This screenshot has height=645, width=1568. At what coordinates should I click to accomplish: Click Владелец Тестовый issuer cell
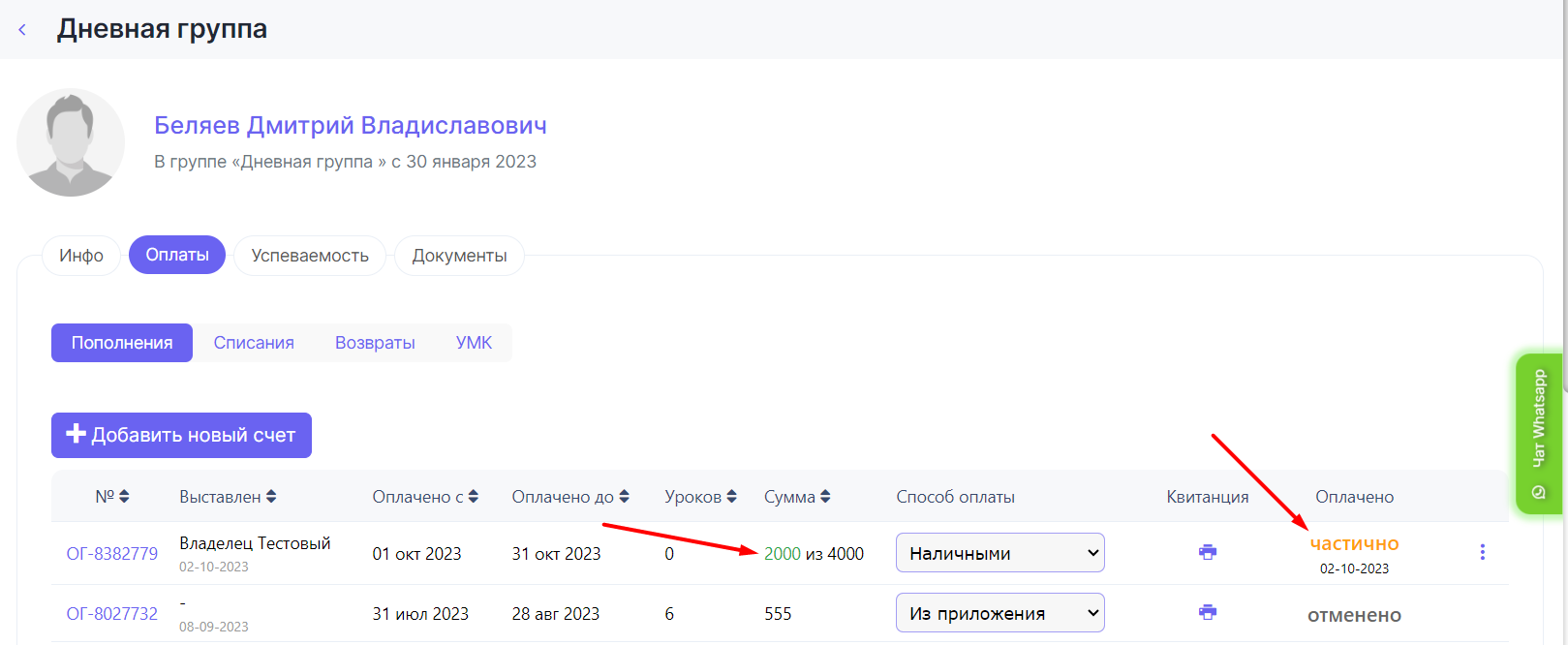pyautogui.click(x=255, y=543)
